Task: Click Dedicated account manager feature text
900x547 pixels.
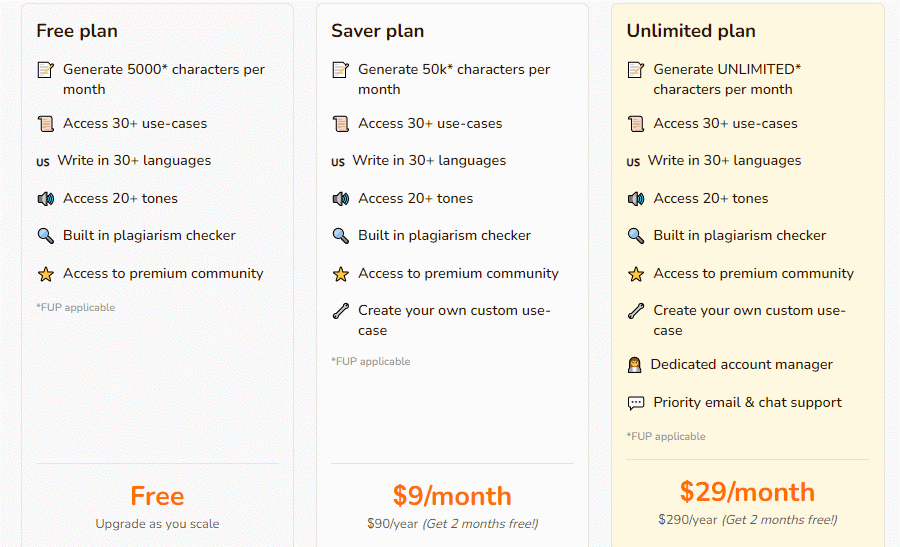Action: (742, 364)
